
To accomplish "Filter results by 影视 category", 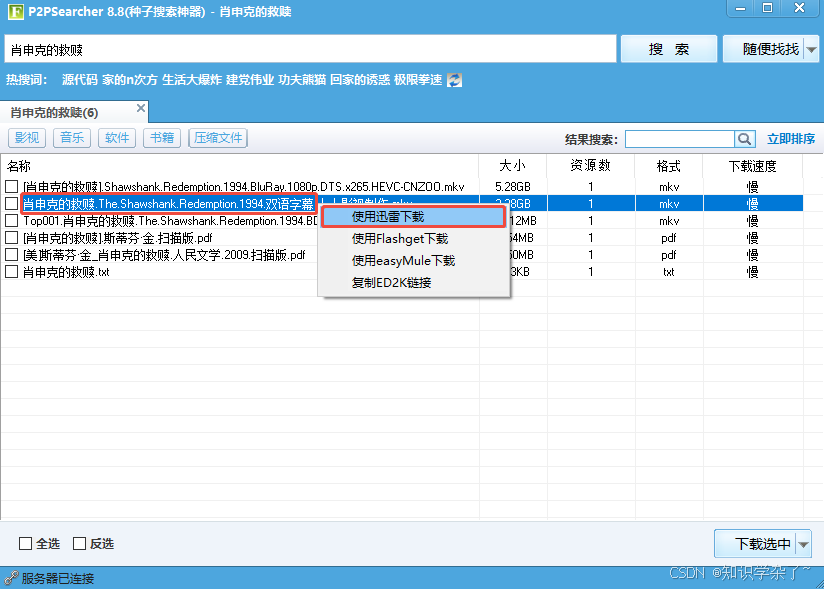I will pyautogui.click(x=27, y=138).
